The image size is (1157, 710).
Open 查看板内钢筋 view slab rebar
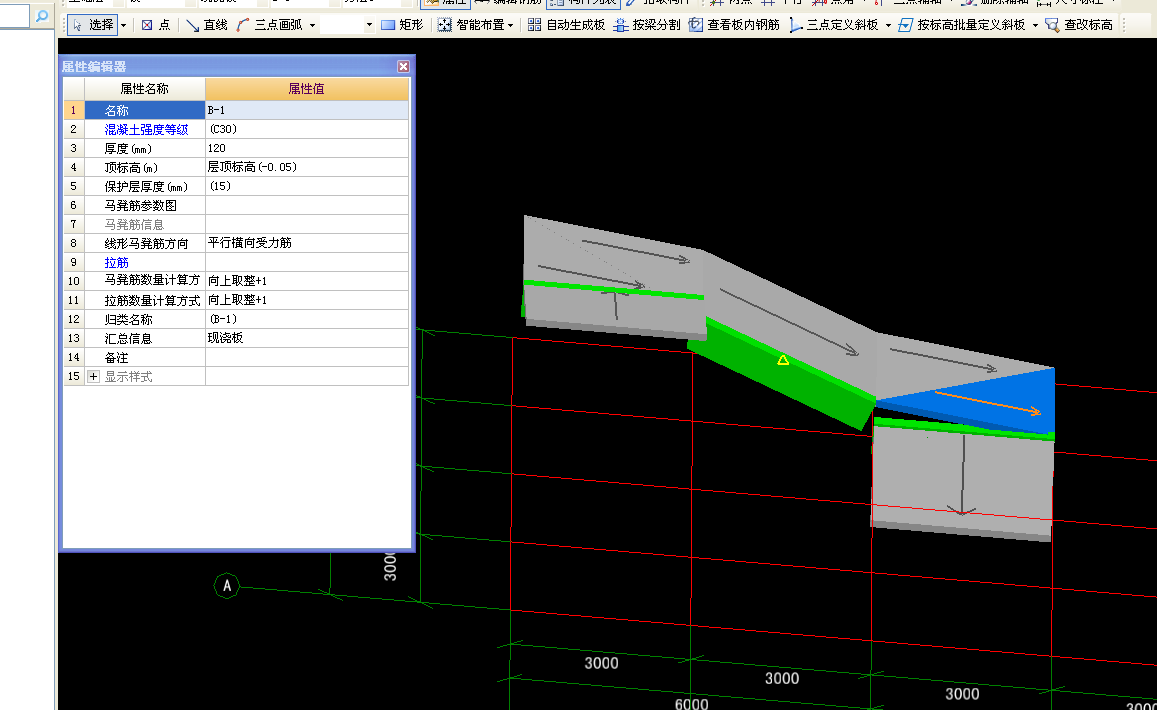pyautogui.click(x=734, y=25)
